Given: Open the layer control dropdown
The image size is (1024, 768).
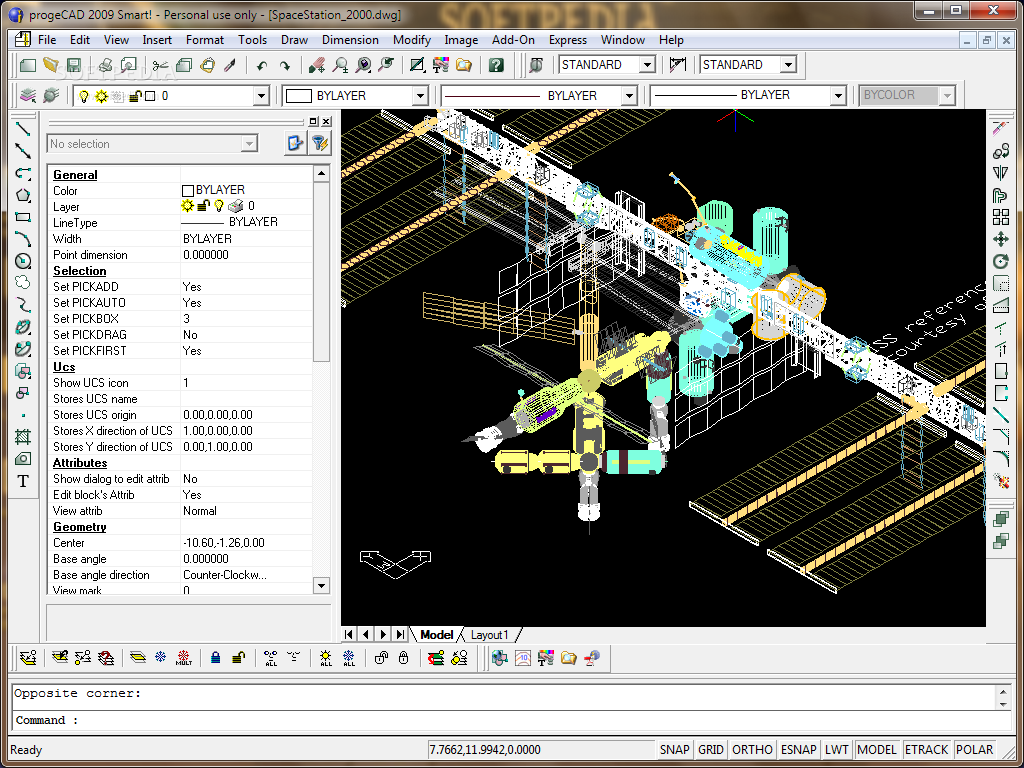Looking at the screenshot, I should 261,96.
